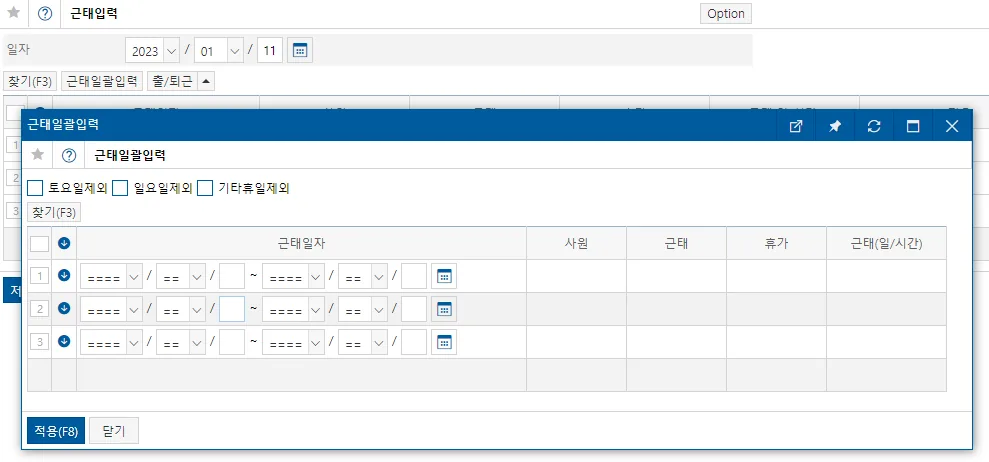
Task: Click help icon in 근태일괄입력 popup
Action: [69, 155]
